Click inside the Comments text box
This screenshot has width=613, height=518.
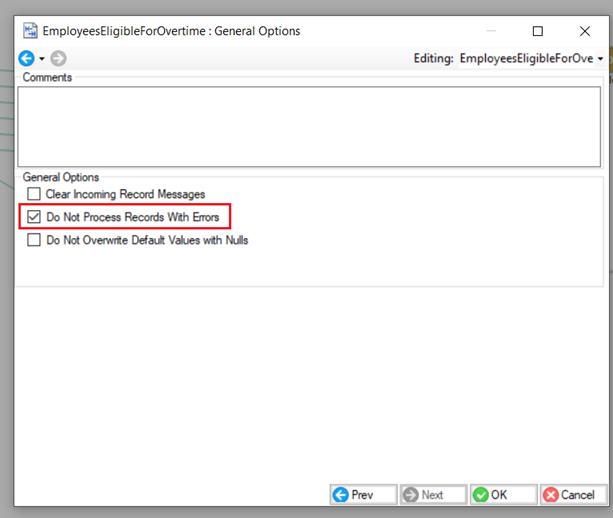point(308,125)
